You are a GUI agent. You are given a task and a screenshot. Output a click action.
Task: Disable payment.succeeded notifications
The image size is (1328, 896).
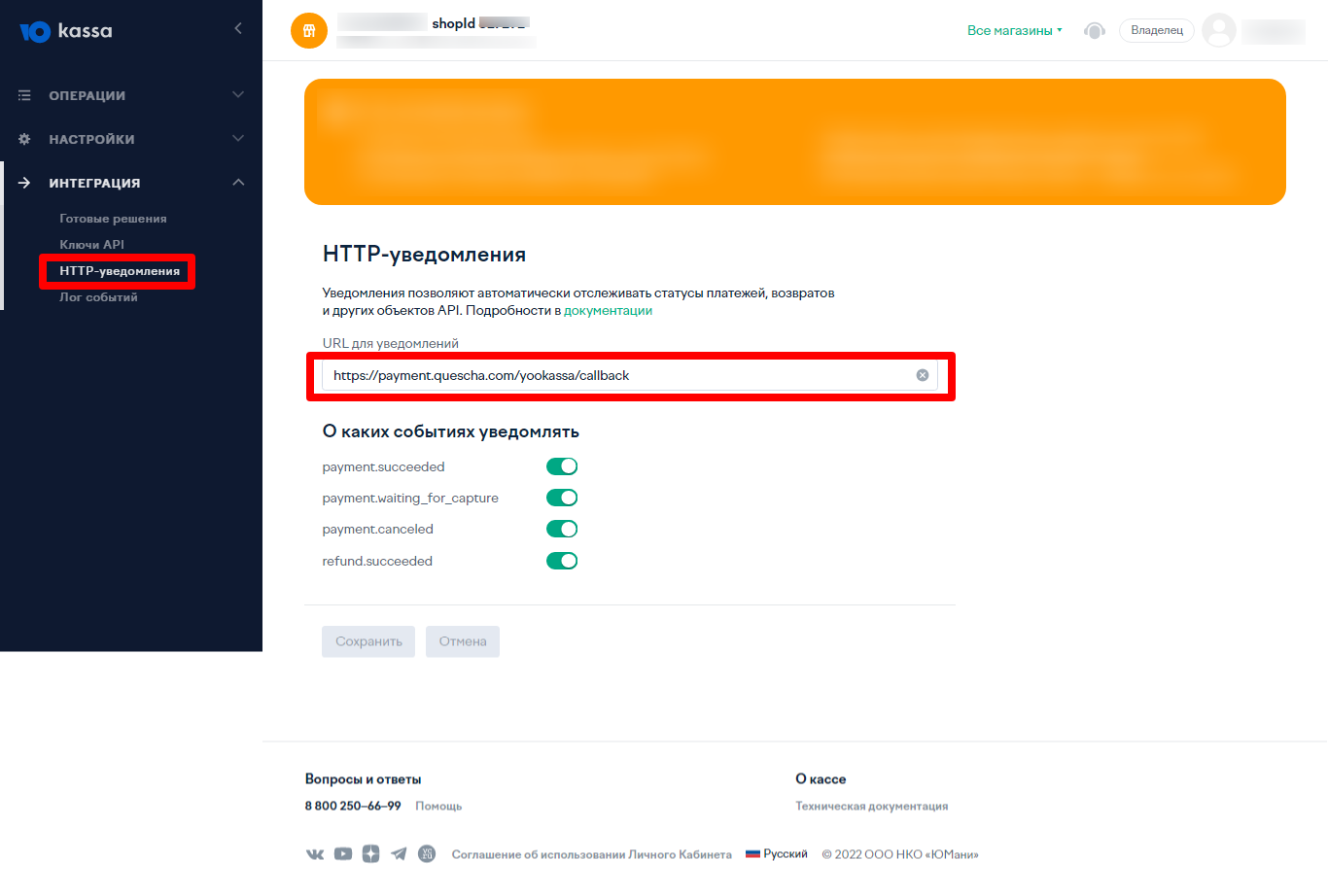(562, 466)
